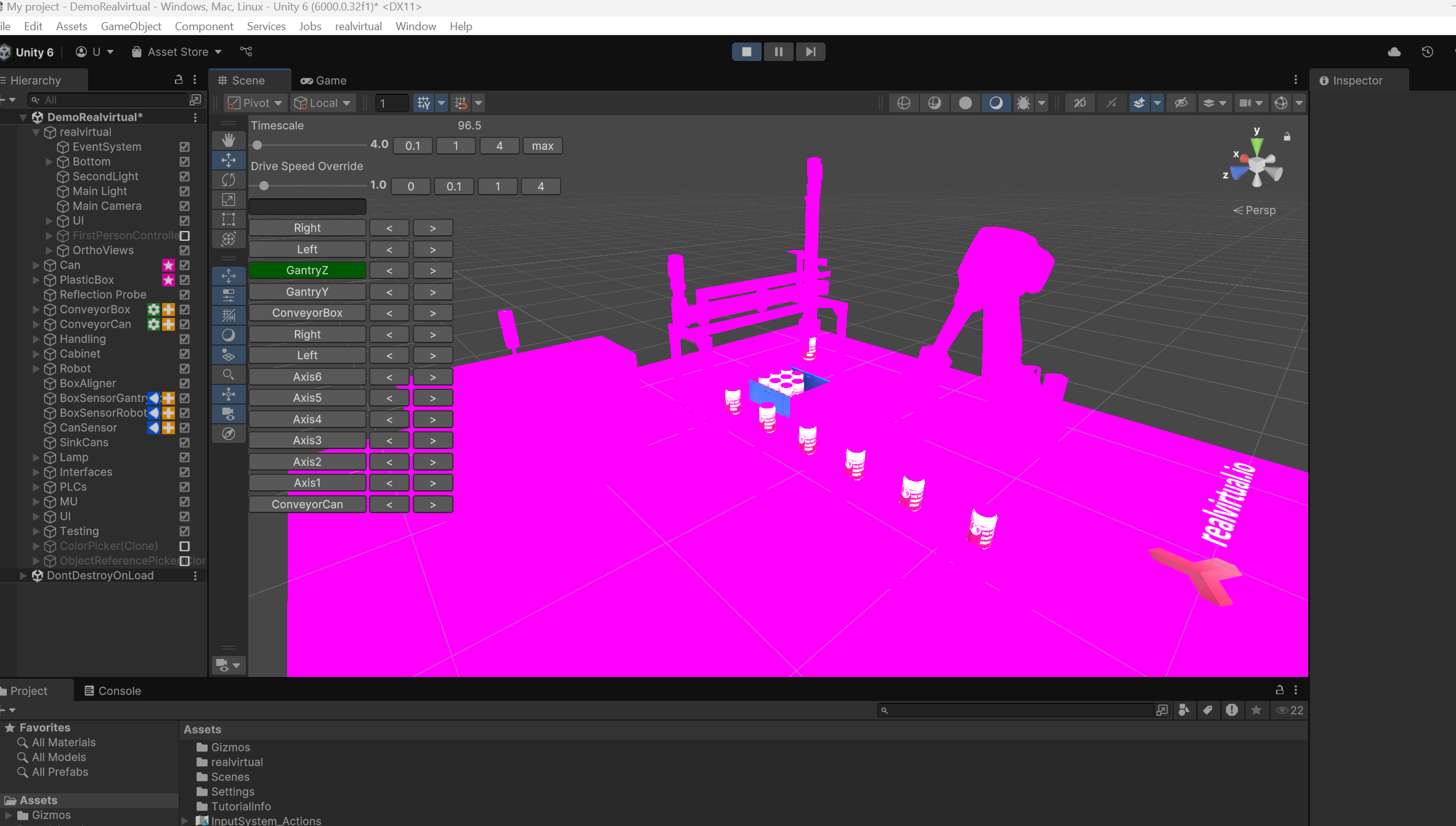The width and height of the screenshot is (1456, 826).
Task: Select the Rotate tool
Action: coord(229,180)
